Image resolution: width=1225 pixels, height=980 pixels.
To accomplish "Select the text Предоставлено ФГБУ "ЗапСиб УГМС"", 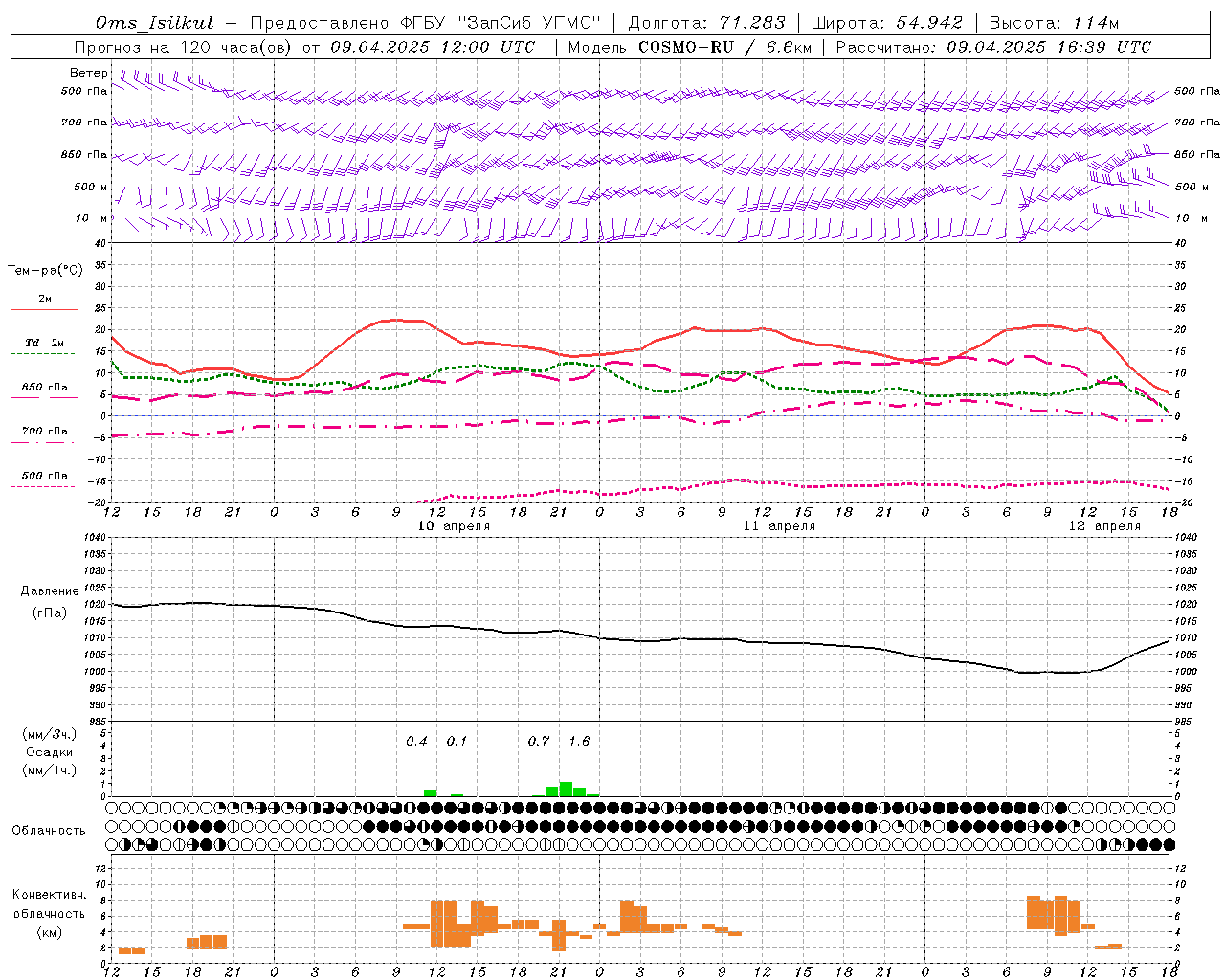I will (x=425, y=23).
